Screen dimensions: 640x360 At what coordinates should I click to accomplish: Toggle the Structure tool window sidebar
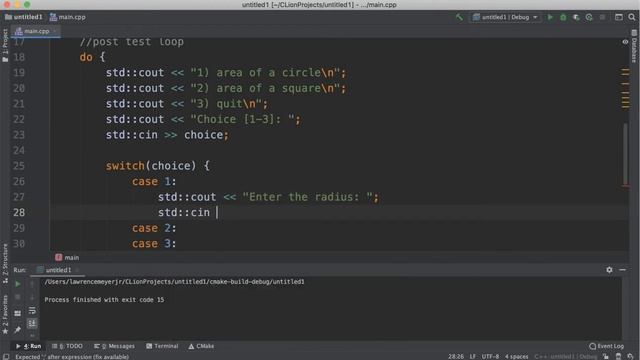[x=5, y=263]
